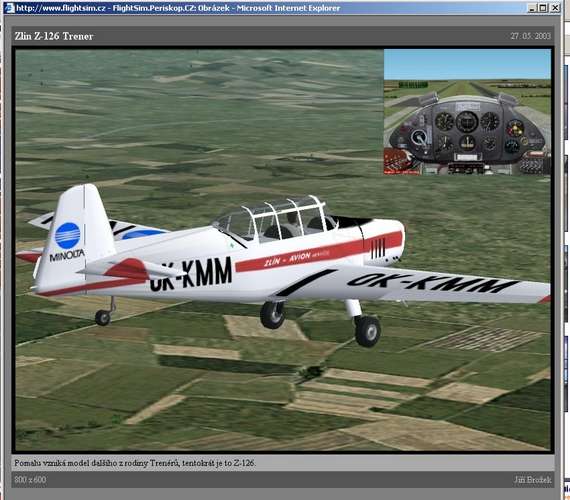
Task: Maximize the Internet Explorer window
Action: tap(543, 8)
